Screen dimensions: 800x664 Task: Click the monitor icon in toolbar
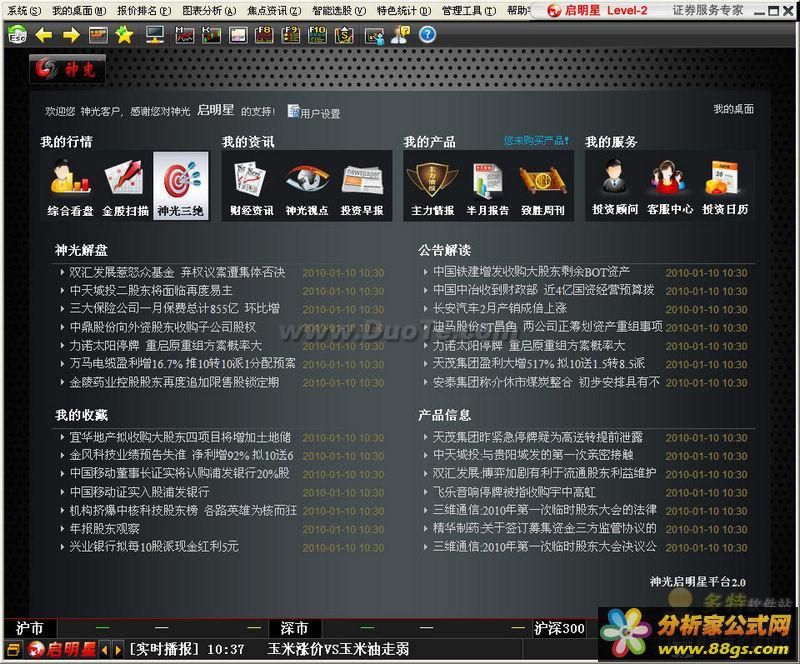(x=155, y=35)
